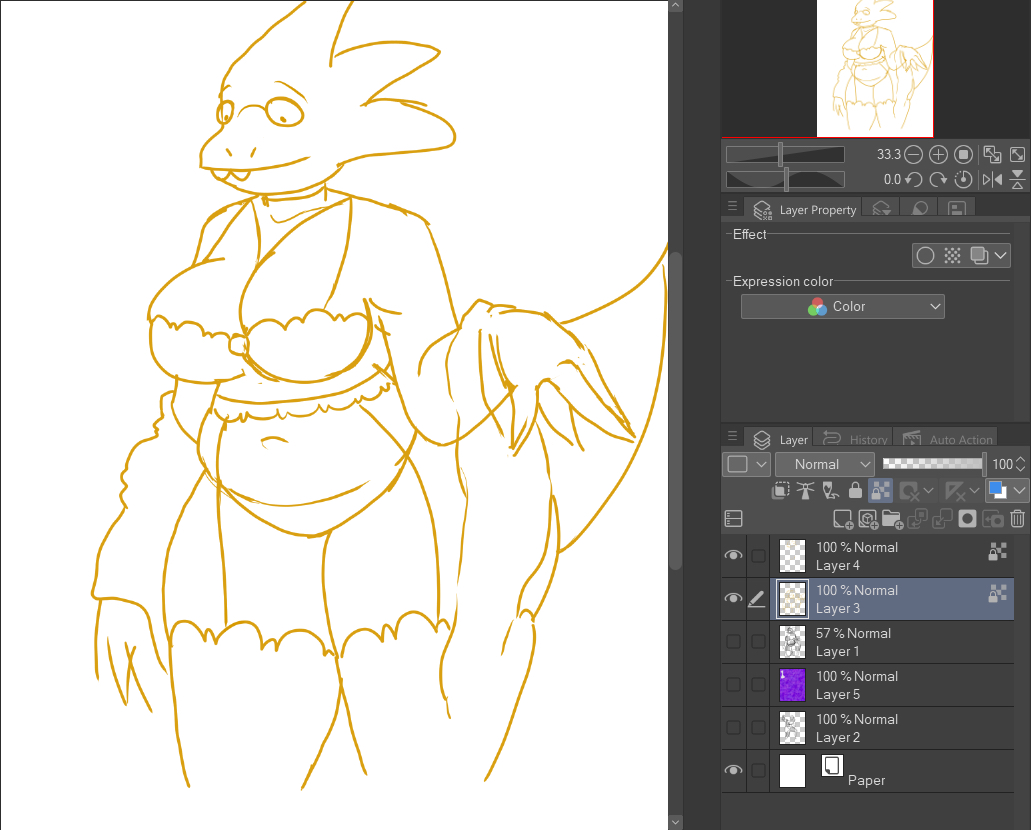Open the Normal blending mode dropdown
Image resolution: width=1031 pixels, height=830 pixels.
coord(825,464)
